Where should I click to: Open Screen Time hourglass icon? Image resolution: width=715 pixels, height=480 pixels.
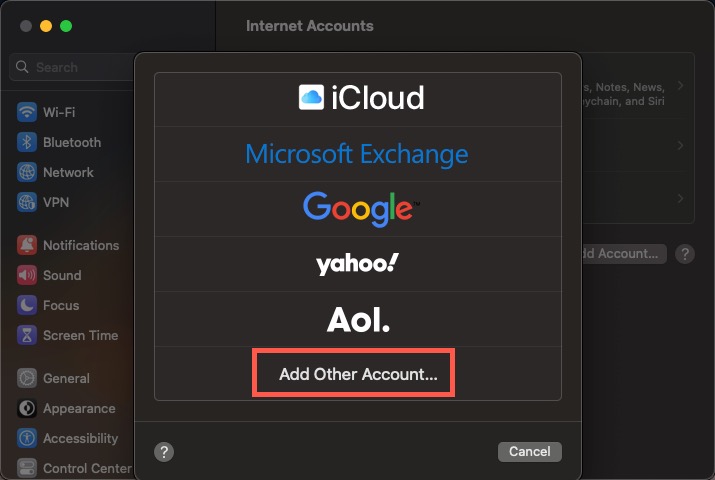pyautogui.click(x=27, y=335)
